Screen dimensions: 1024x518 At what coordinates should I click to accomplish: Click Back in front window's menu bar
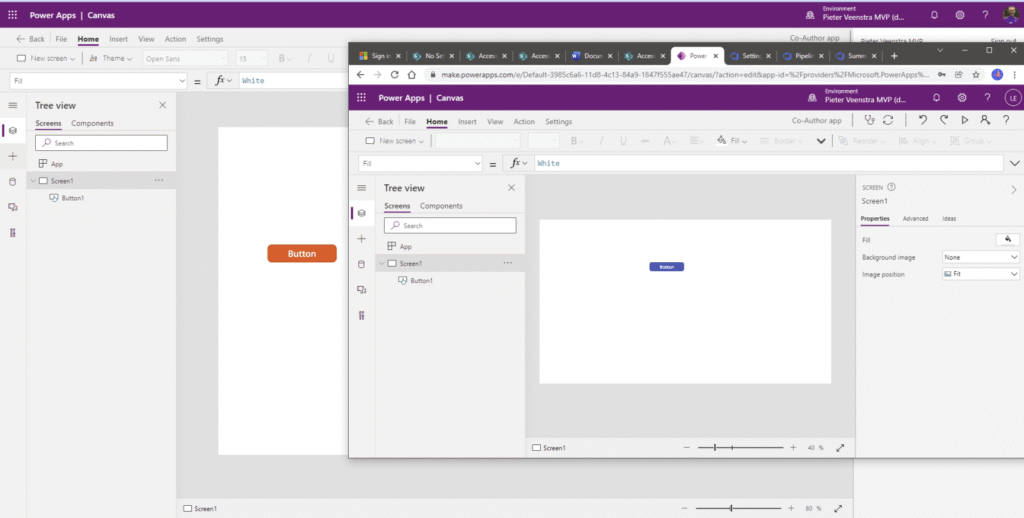point(379,121)
